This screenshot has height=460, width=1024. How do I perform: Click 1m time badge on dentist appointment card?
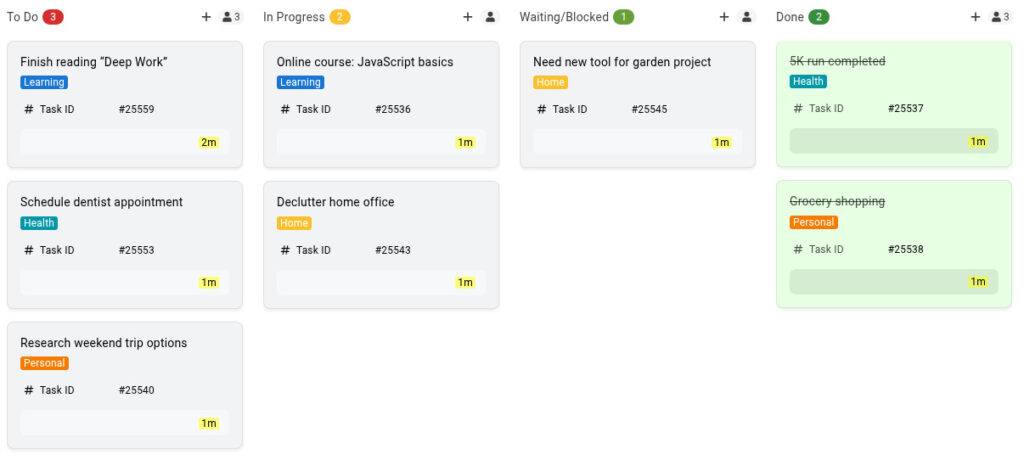point(209,282)
